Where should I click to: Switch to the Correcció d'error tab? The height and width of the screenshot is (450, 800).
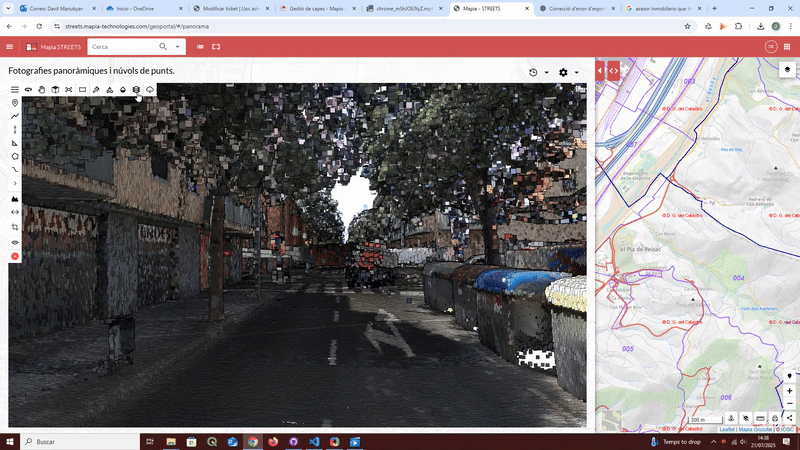point(578,9)
